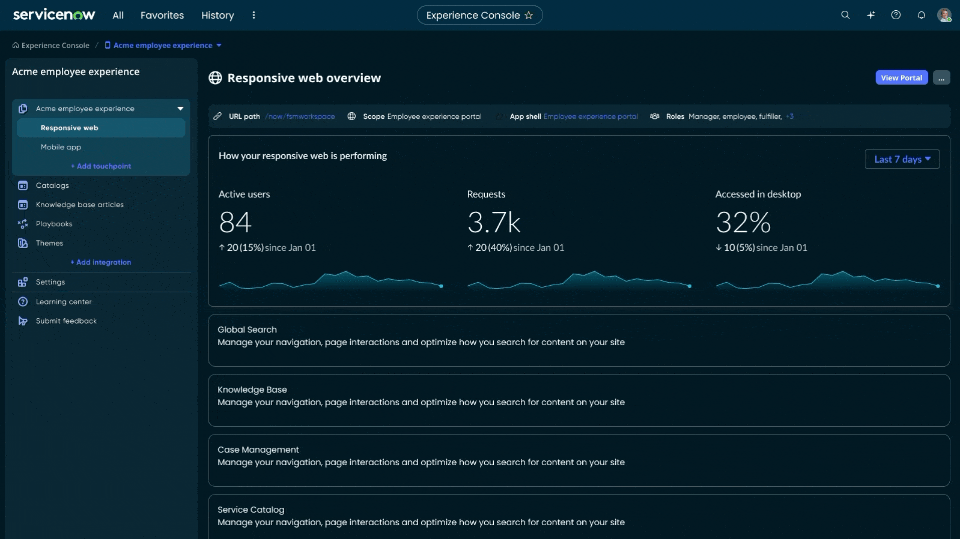Click the ellipsis button beside View Portal
Image resolution: width=960 pixels, height=539 pixels.
941,78
